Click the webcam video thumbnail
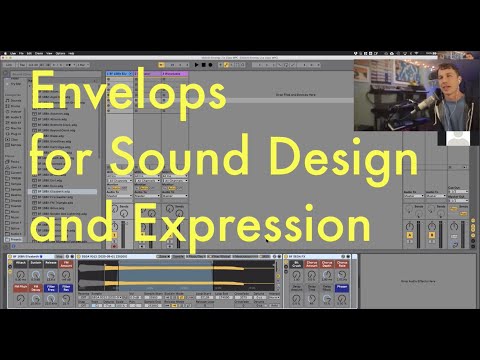480x360 pixels. [x=417, y=95]
